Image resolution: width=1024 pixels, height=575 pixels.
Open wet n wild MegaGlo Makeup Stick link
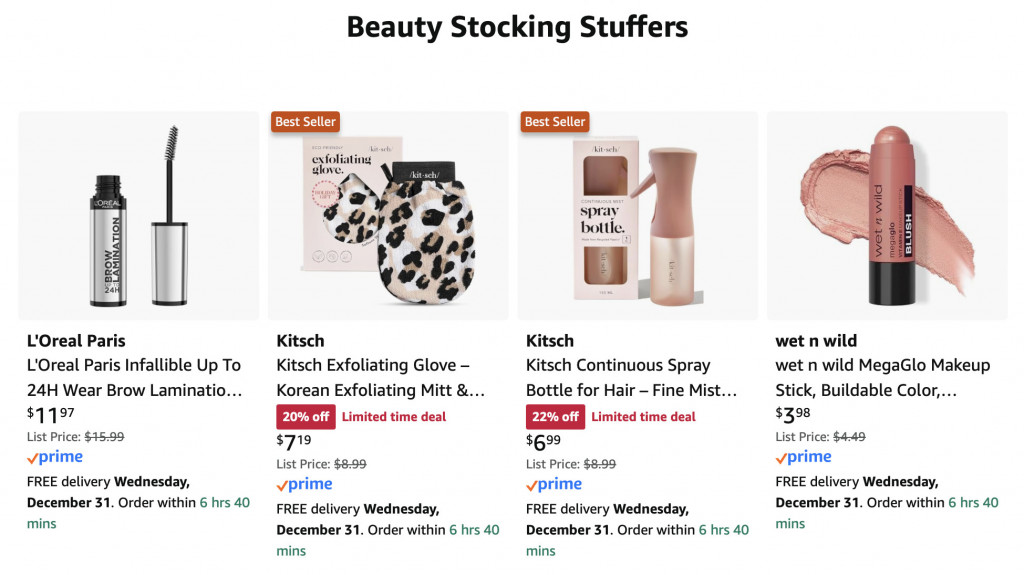[882, 378]
